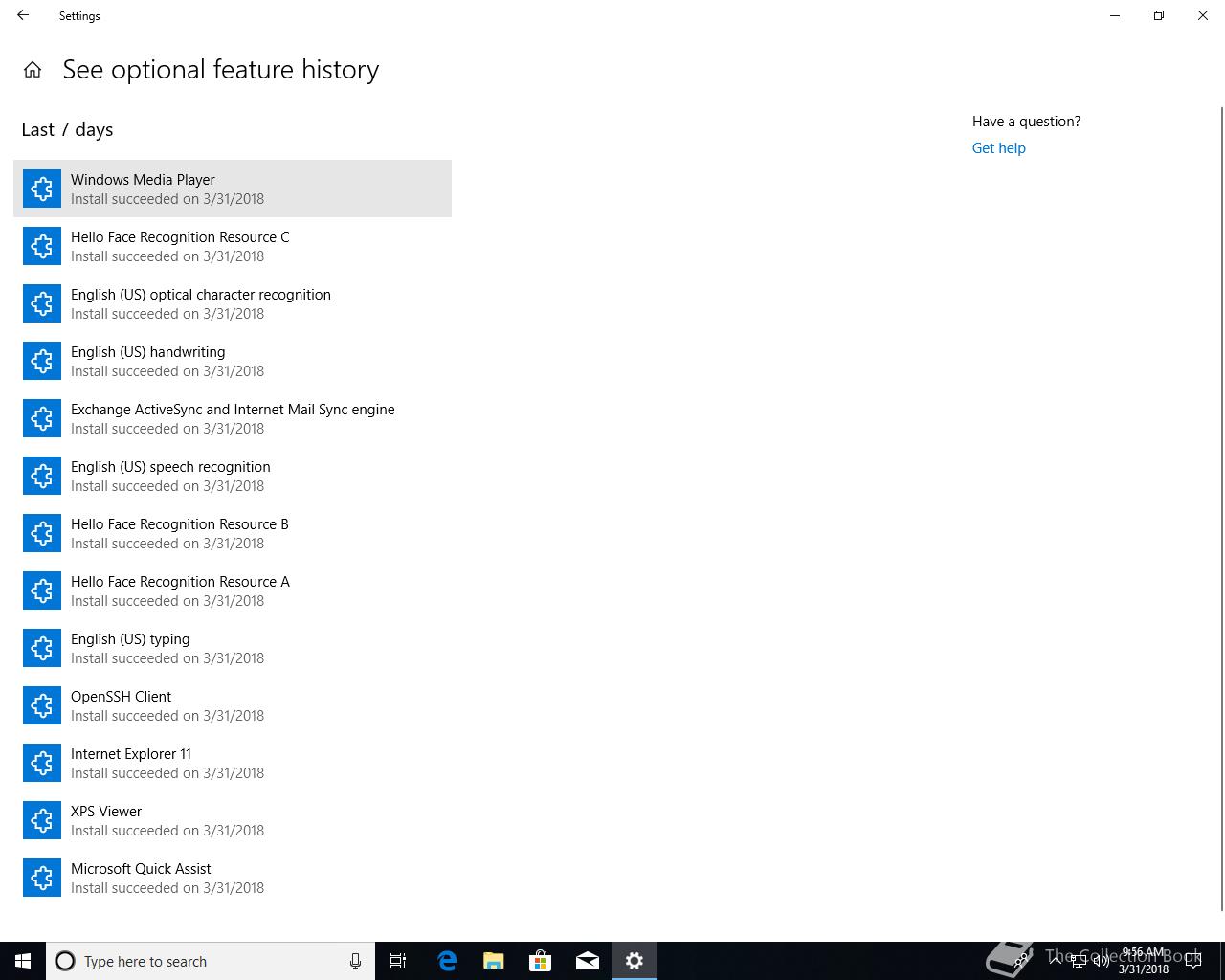The width and height of the screenshot is (1225, 980).
Task: Click the English (US) optical character recognition icon
Action: [42, 303]
